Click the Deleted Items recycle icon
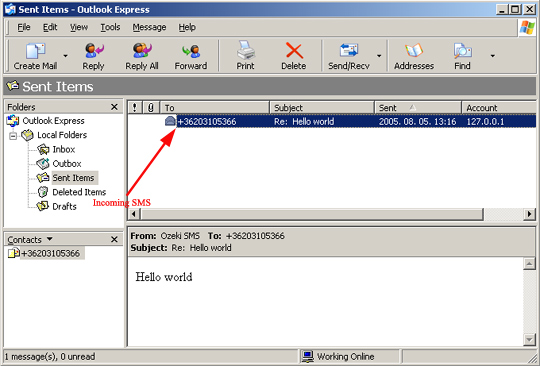The height and width of the screenshot is (366, 540). point(43,192)
